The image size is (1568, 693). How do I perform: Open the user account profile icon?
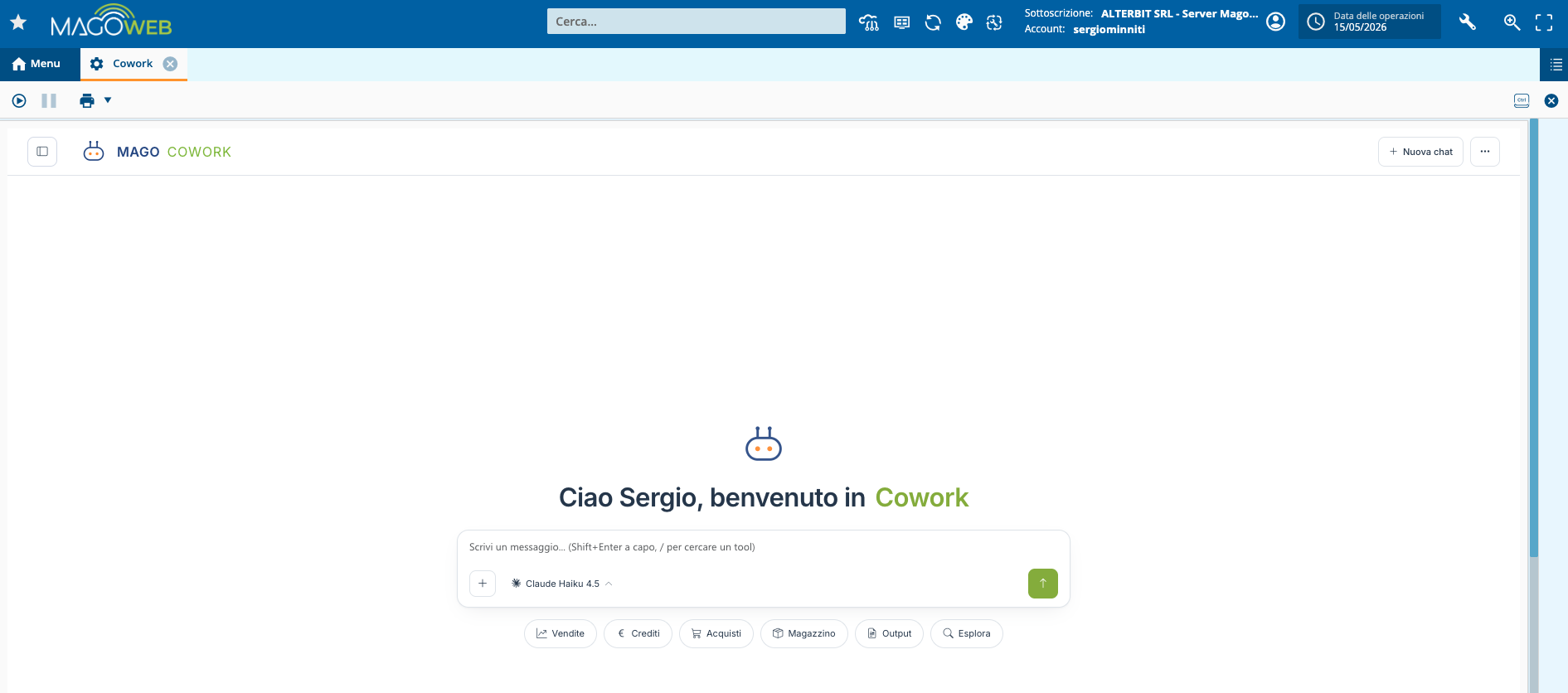pyautogui.click(x=1276, y=22)
